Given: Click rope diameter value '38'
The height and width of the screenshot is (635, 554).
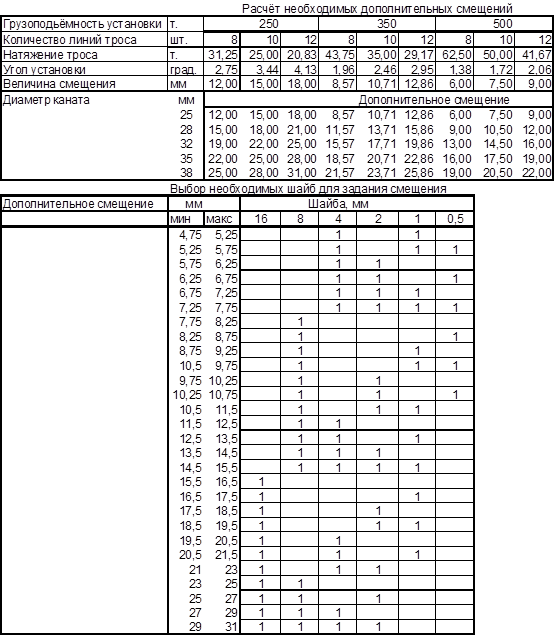Looking at the screenshot, I should (x=186, y=173).
